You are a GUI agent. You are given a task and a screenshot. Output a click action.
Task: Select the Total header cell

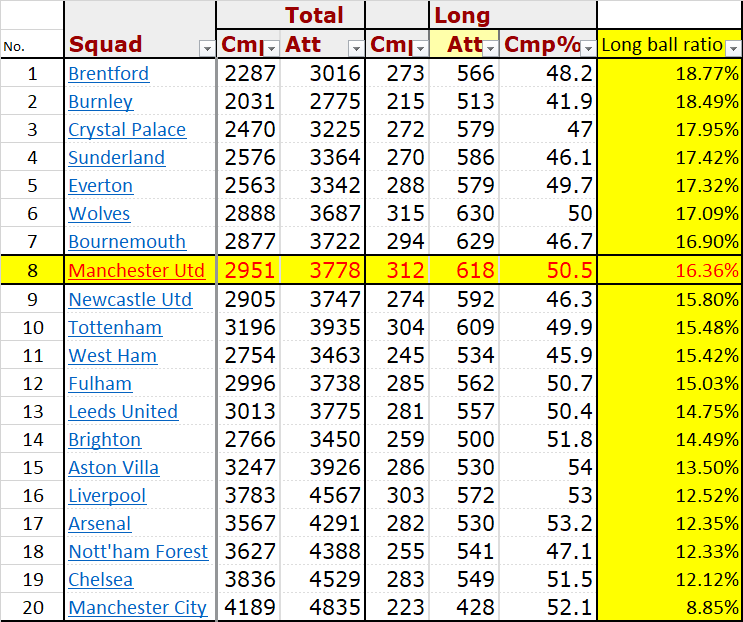313,15
